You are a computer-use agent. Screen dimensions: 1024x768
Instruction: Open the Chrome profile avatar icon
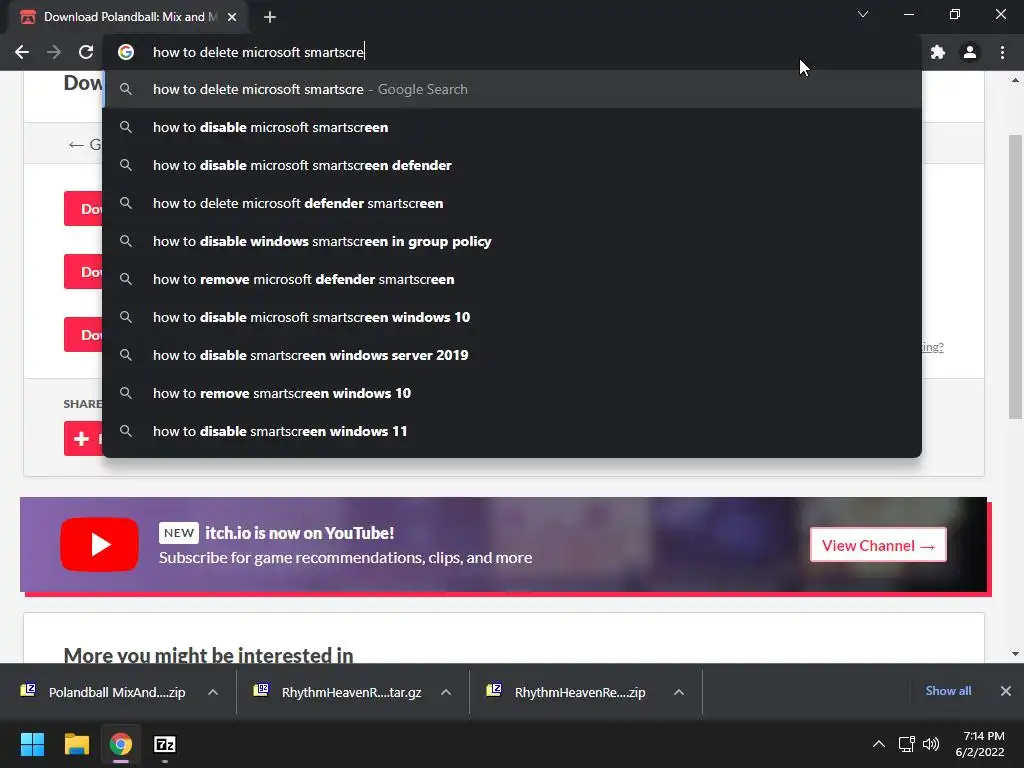pos(970,52)
